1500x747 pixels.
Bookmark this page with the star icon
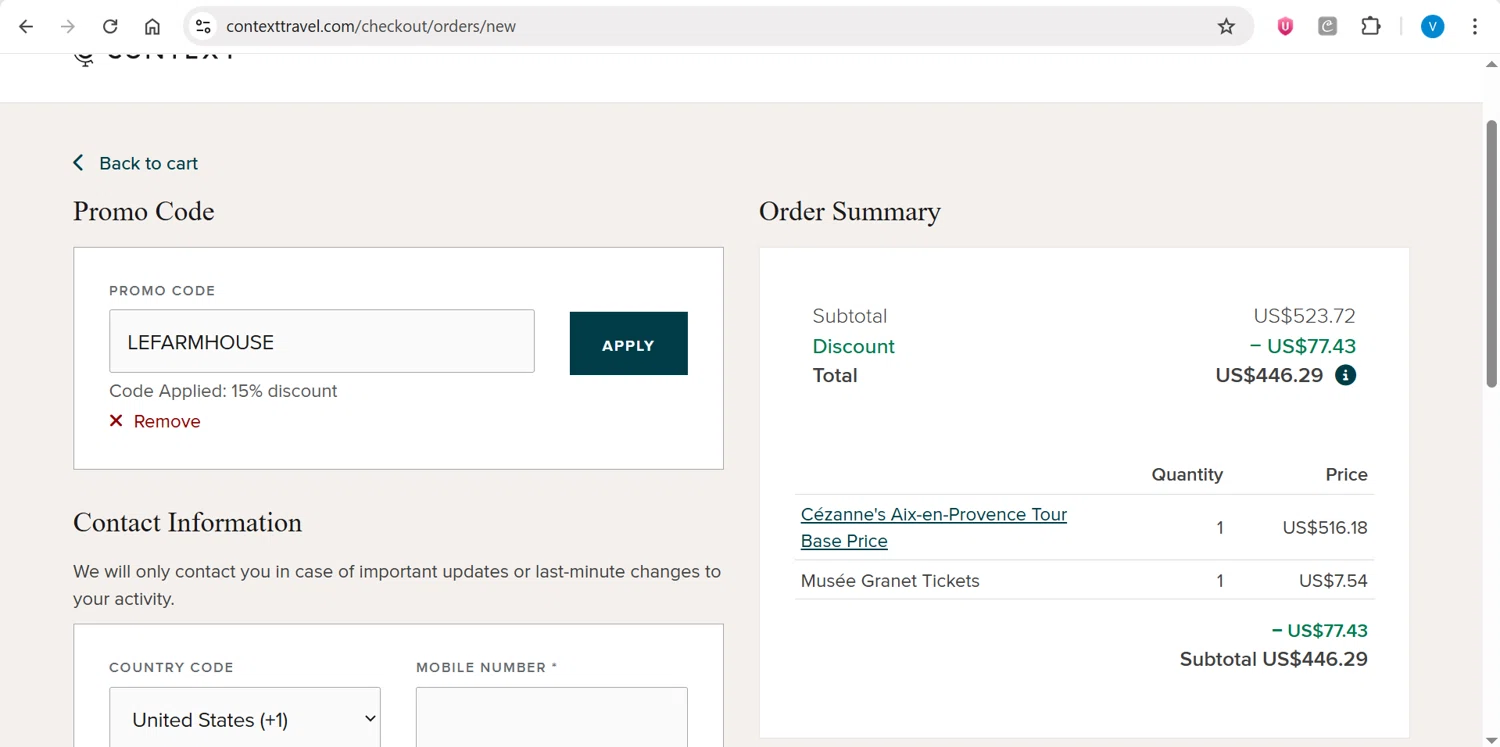(x=1226, y=26)
